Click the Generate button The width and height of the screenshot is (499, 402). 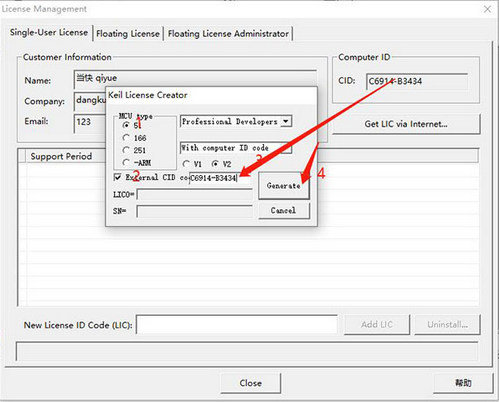click(x=284, y=186)
